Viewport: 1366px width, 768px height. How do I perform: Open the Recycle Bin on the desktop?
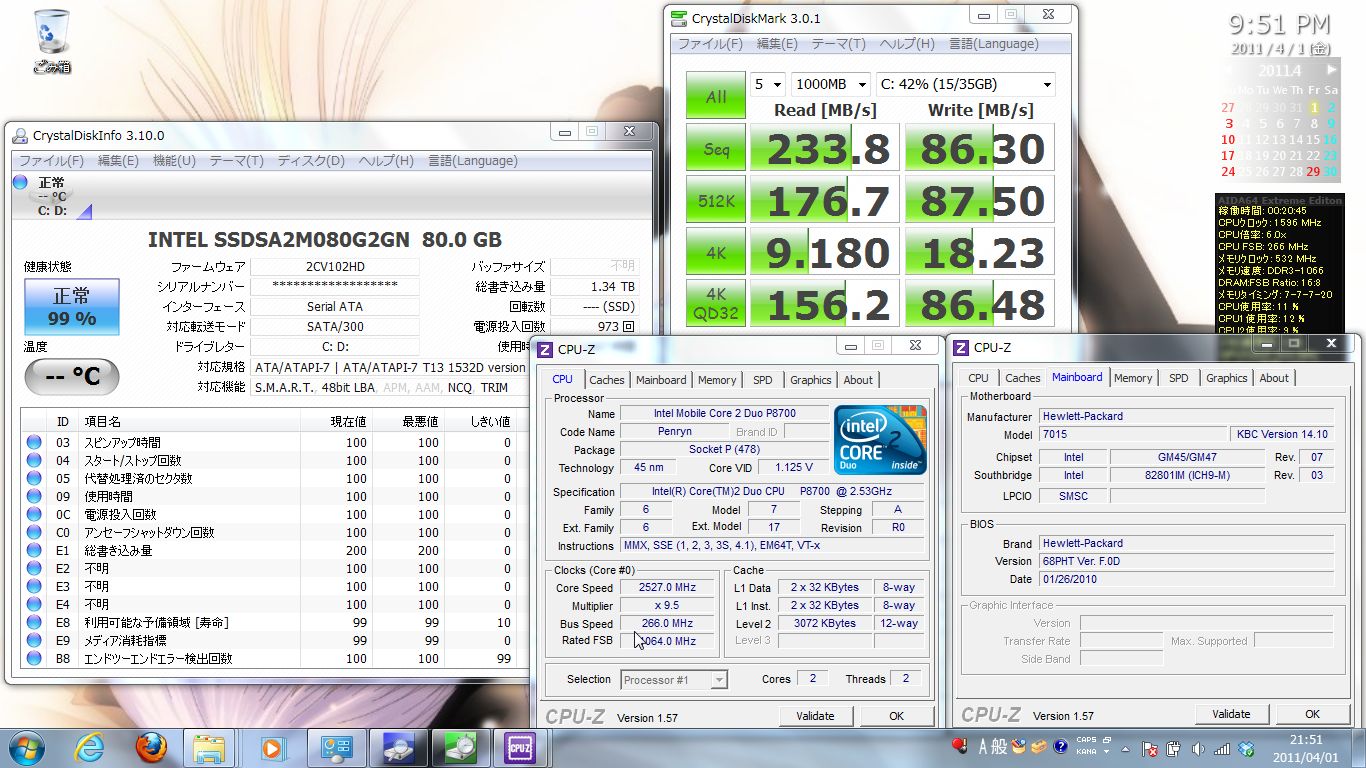point(51,41)
